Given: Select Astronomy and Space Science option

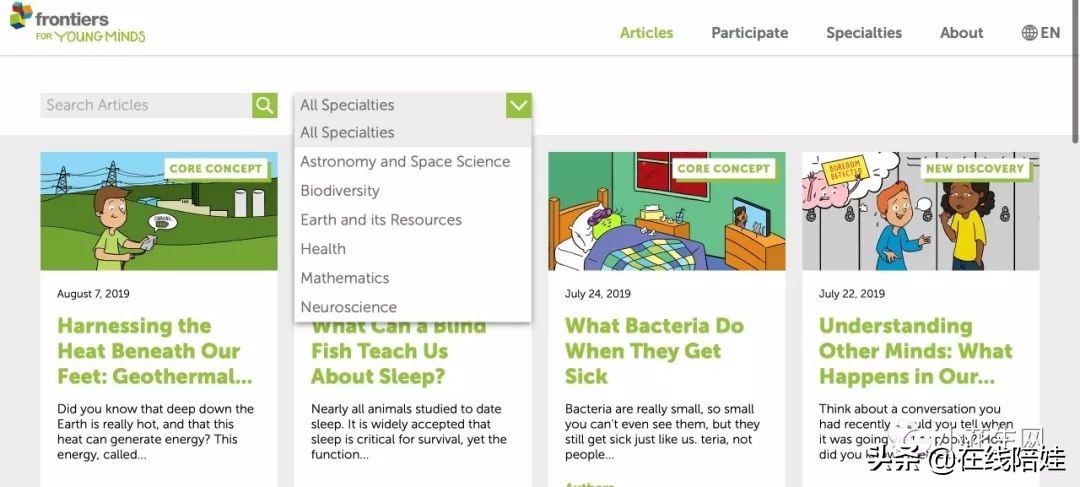Looking at the screenshot, I should [405, 162].
